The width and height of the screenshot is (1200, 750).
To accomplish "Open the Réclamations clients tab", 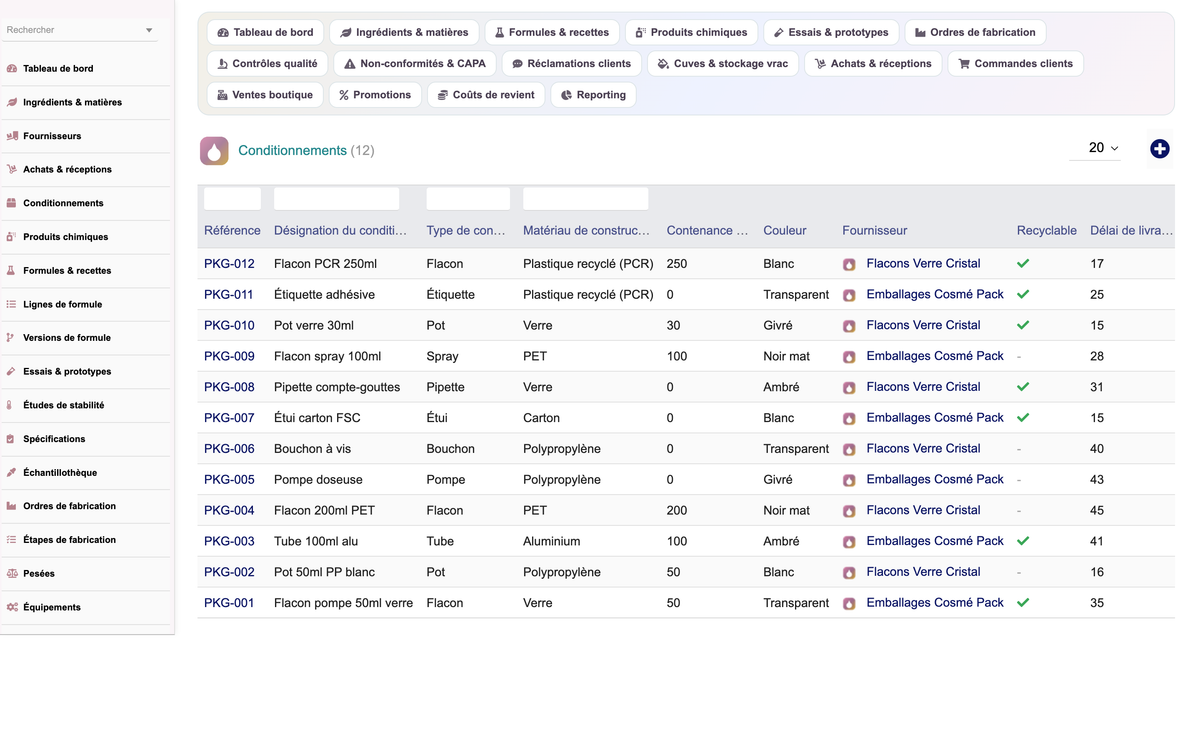I will [x=571, y=63].
